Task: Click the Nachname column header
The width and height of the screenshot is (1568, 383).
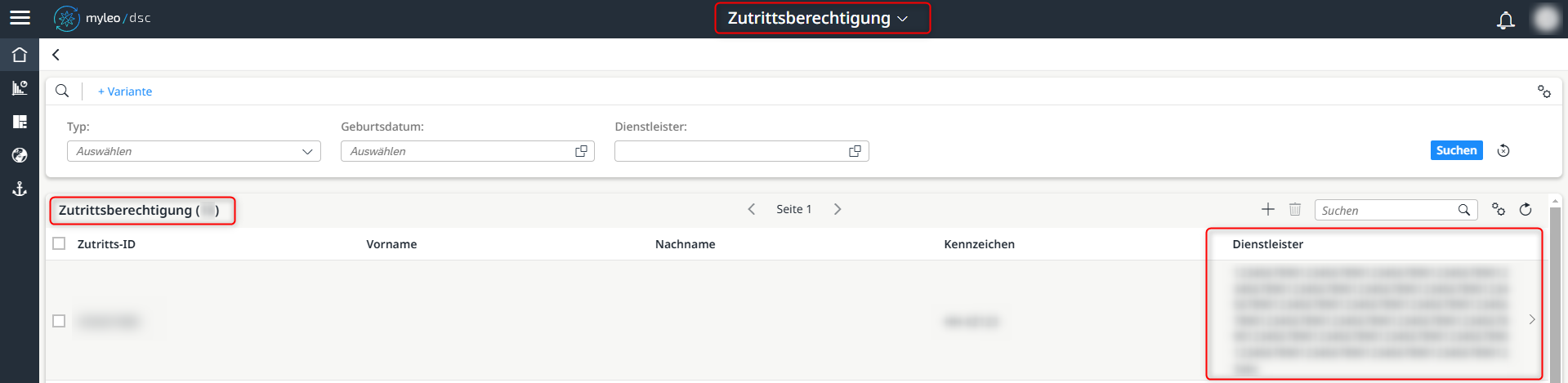Action: point(685,244)
